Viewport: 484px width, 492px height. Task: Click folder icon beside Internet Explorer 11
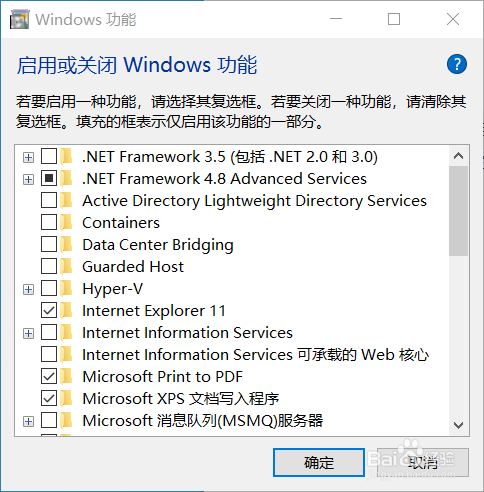coord(67,311)
